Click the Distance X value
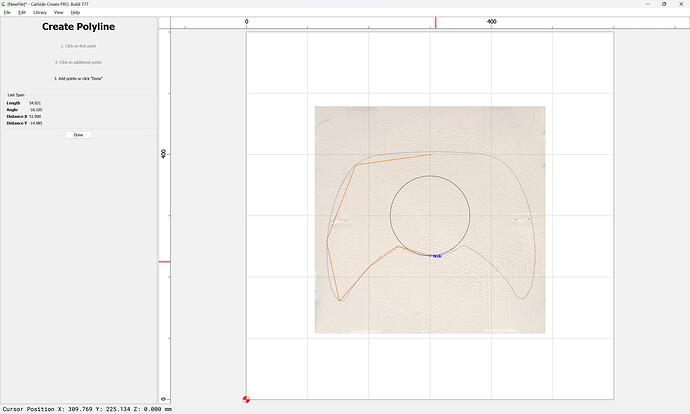This screenshot has width=690, height=414. [35, 117]
